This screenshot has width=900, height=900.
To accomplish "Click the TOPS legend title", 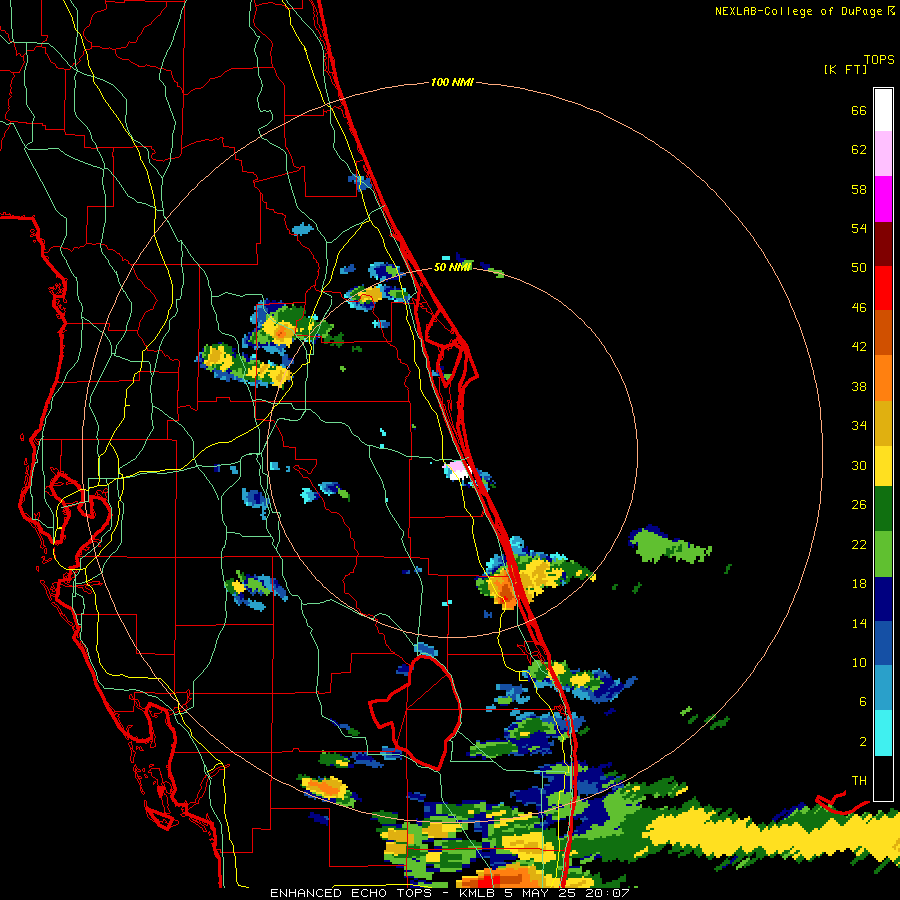I will pos(879,59).
